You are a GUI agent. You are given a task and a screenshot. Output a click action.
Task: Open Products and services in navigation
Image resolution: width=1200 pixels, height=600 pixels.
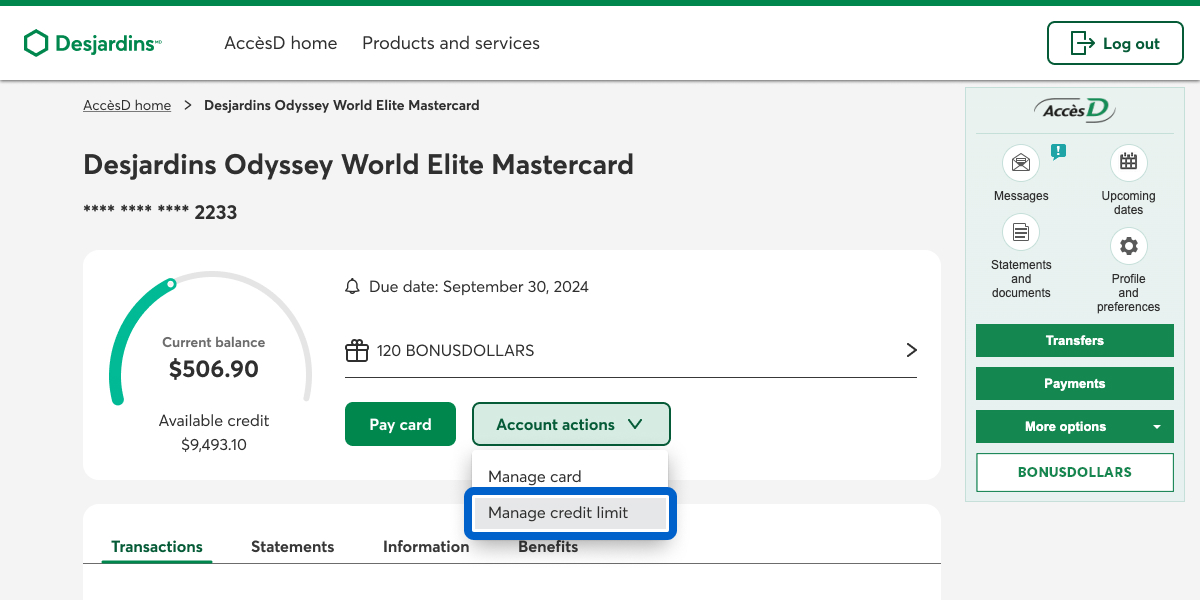point(450,43)
